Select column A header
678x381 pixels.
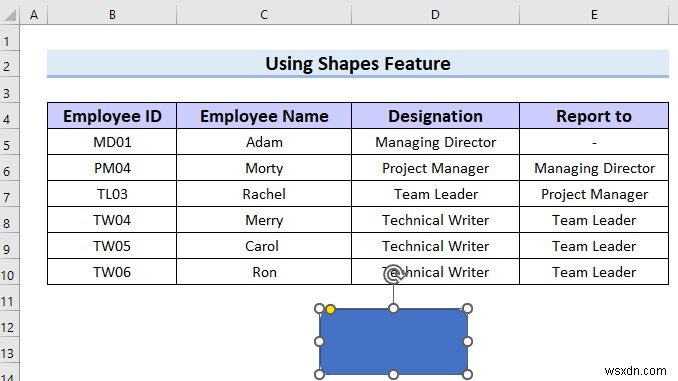coord(34,15)
